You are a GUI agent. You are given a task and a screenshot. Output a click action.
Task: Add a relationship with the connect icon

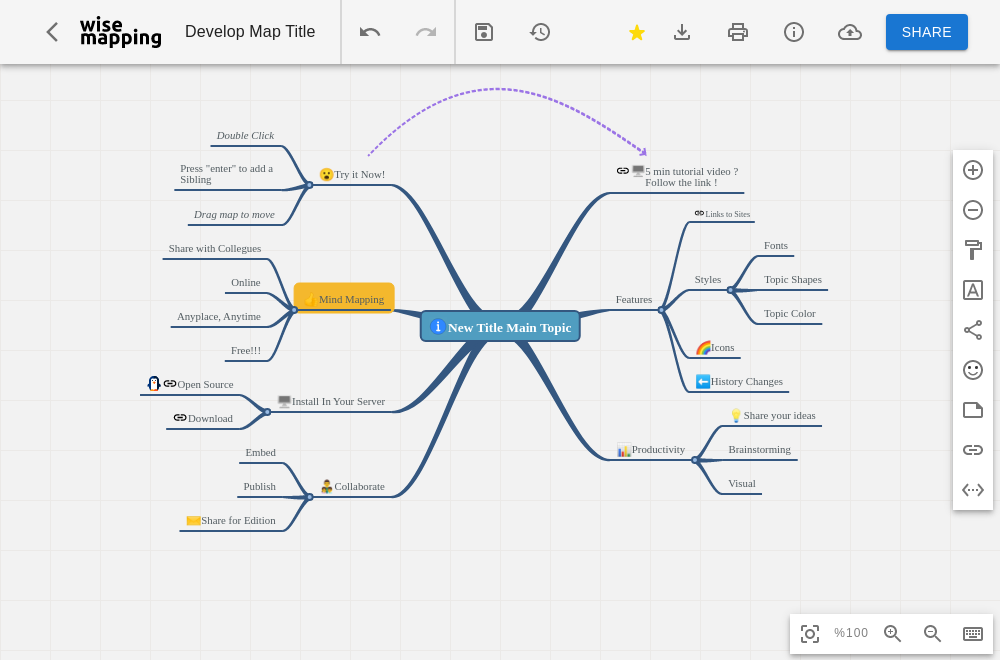click(973, 330)
